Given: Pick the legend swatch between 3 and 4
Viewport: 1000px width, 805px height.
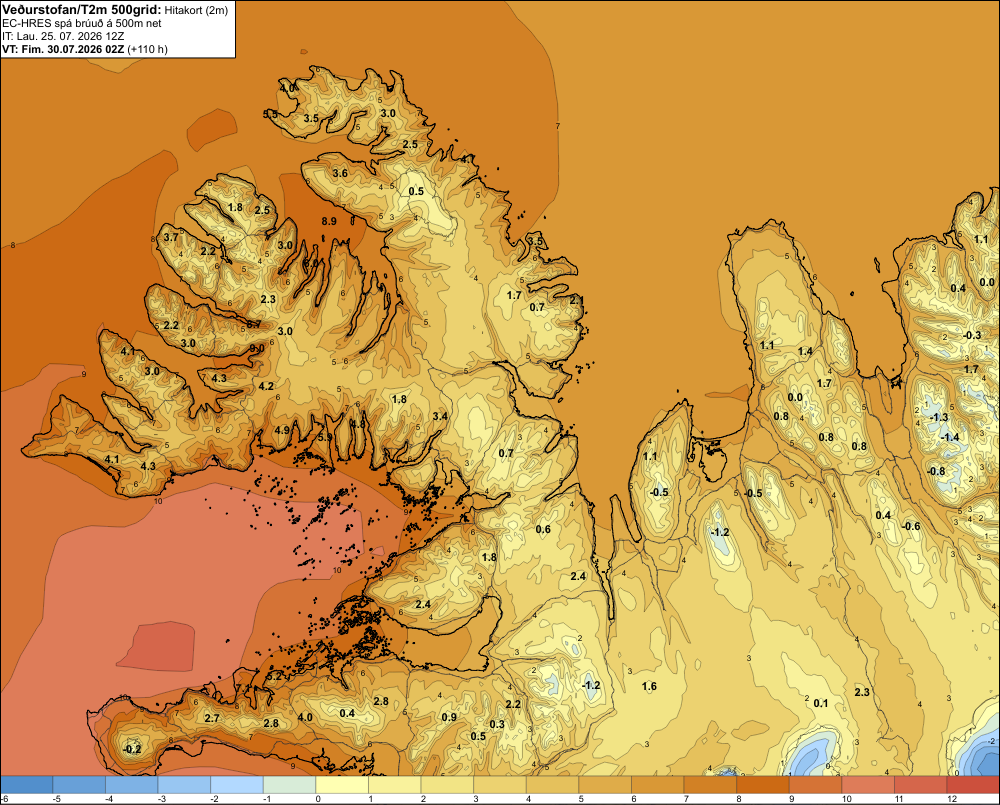Looking at the screenshot, I should [x=500, y=784].
